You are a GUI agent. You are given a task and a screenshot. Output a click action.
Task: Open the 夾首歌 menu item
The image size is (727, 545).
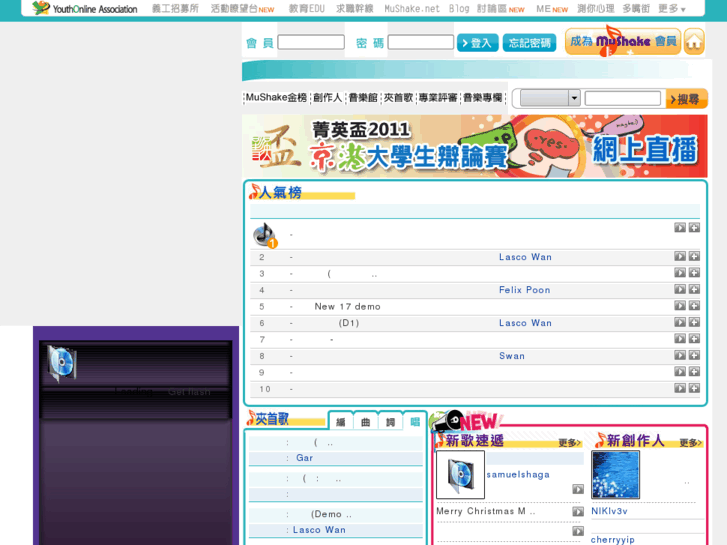[398, 97]
